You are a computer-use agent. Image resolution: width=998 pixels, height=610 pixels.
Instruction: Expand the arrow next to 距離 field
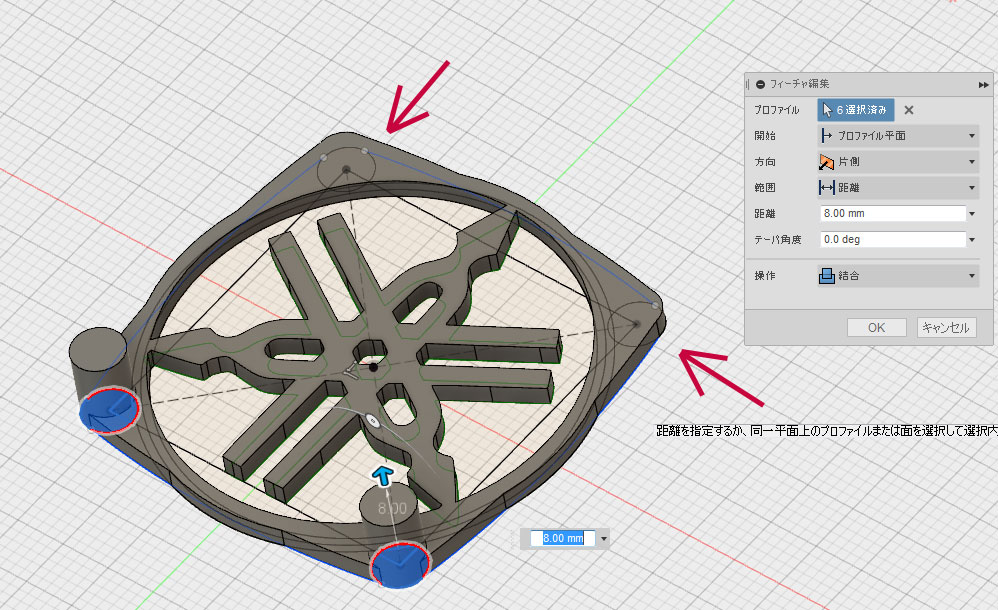pyautogui.click(x=972, y=214)
